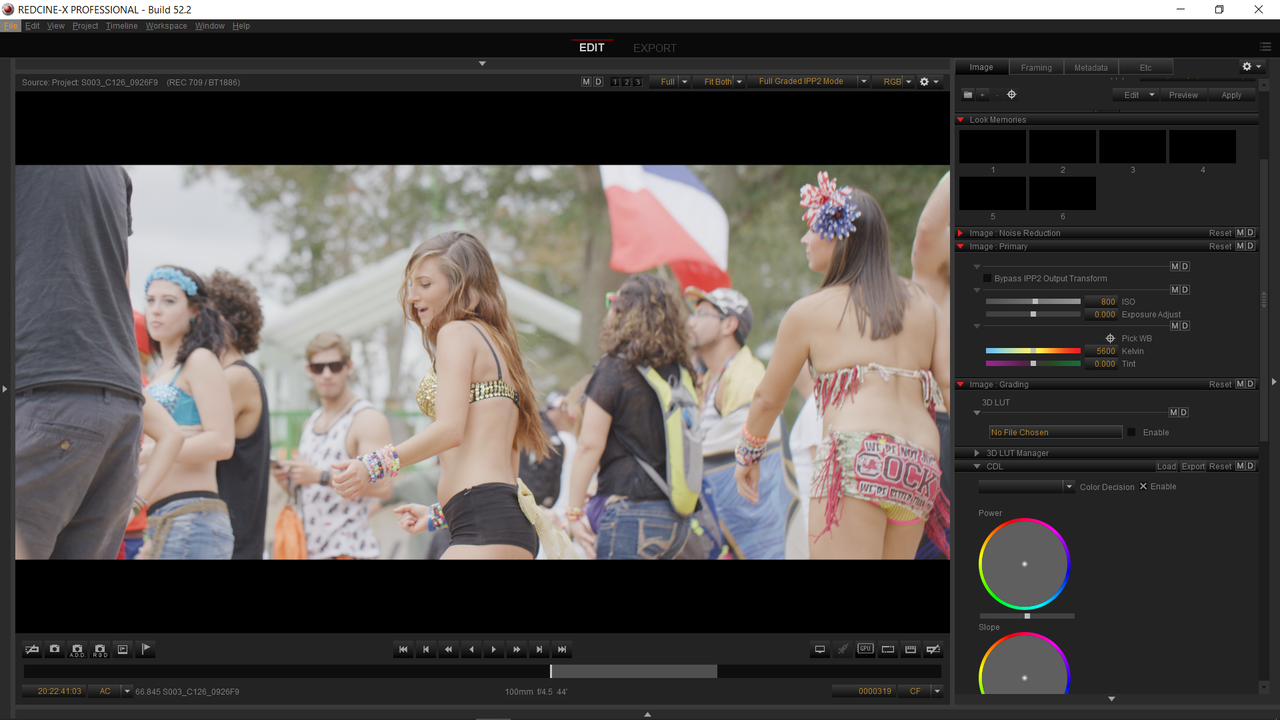This screenshot has height=720, width=1280.
Task: Open the Color Decision combo box
Action: point(1026,486)
